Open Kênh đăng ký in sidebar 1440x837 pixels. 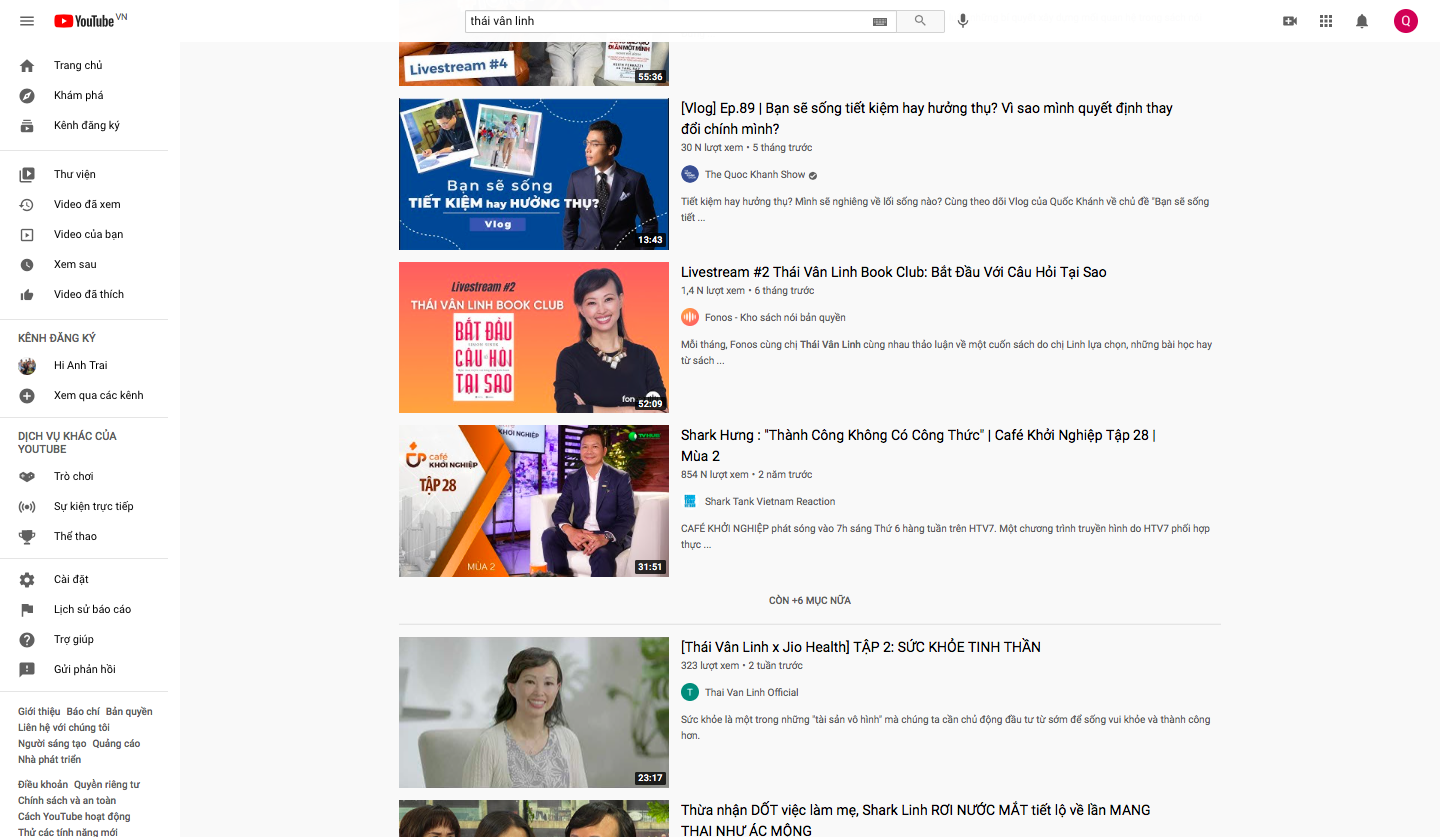(x=86, y=126)
